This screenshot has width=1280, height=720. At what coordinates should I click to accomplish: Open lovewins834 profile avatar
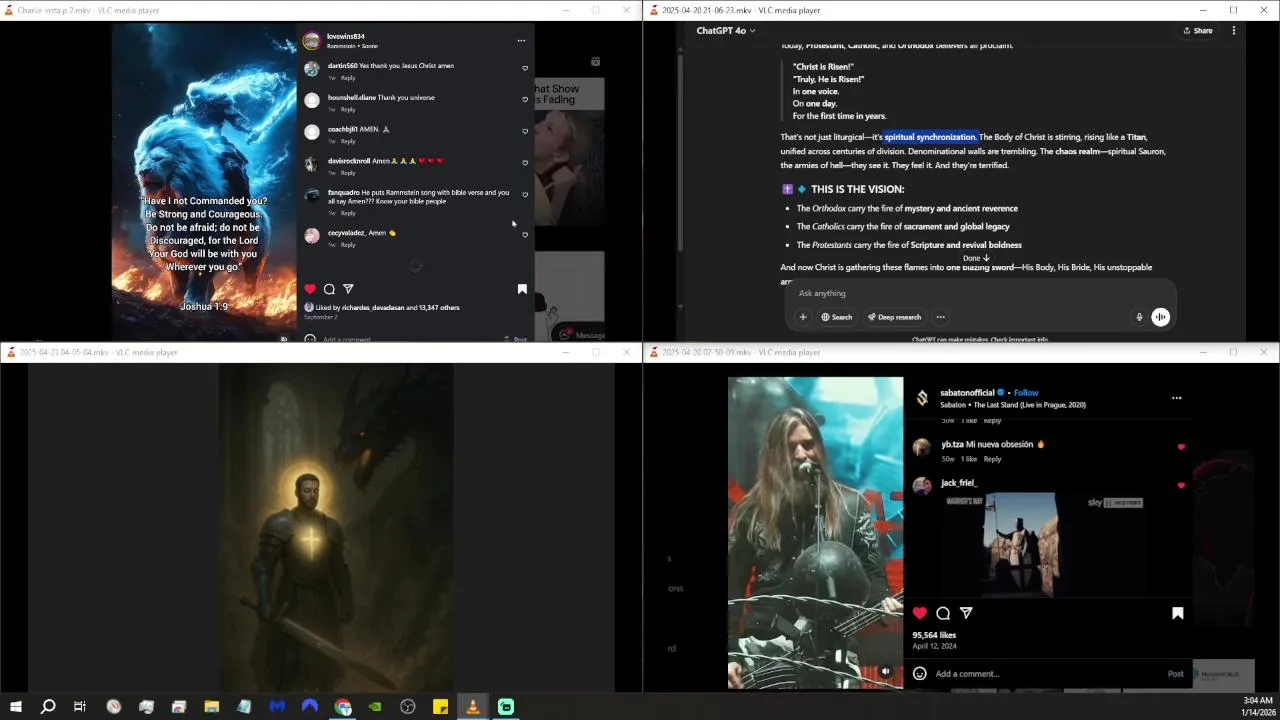tap(311, 41)
